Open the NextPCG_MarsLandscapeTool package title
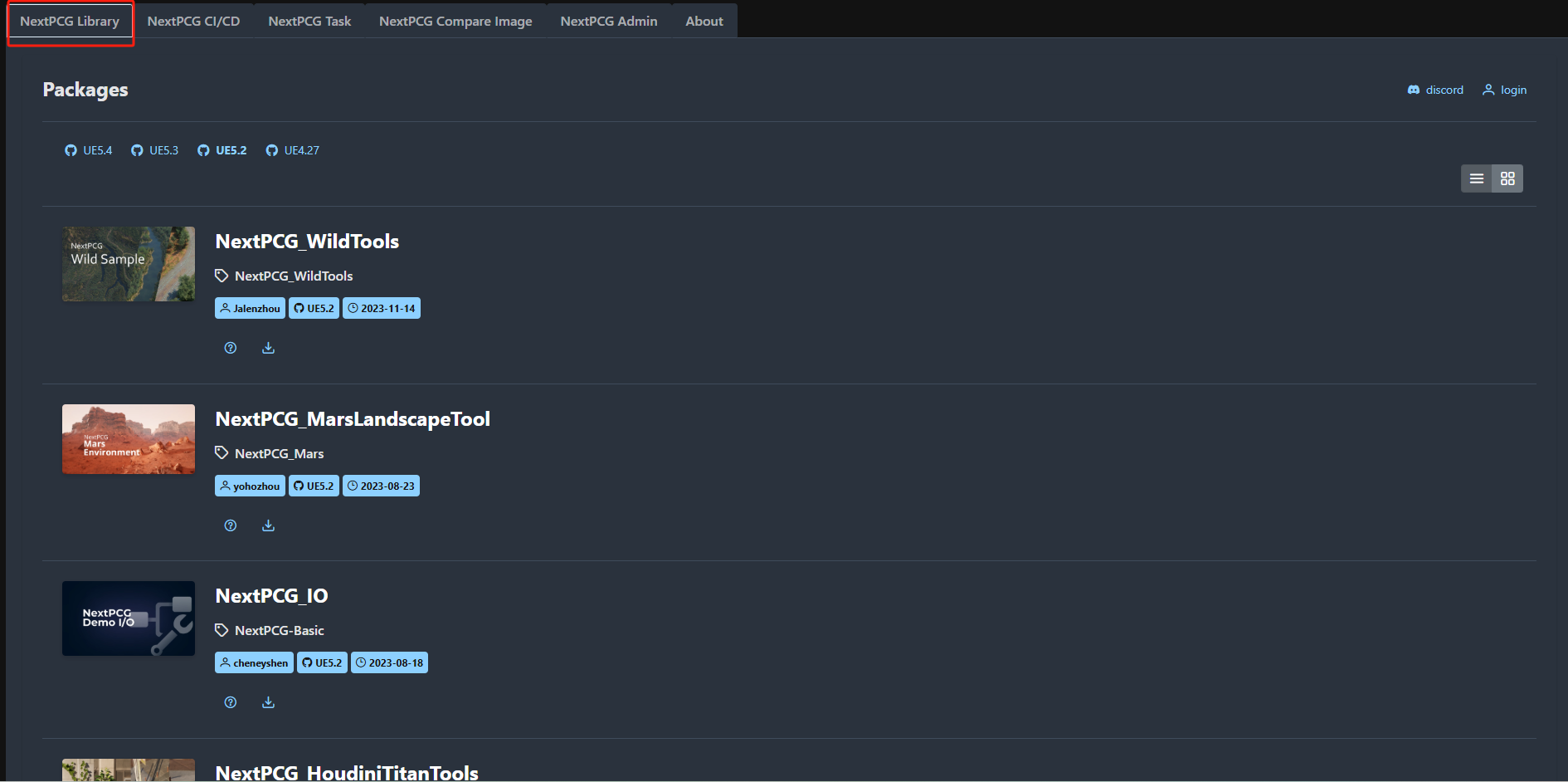The width and height of the screenshot is (1568, 782). (353, 419)
